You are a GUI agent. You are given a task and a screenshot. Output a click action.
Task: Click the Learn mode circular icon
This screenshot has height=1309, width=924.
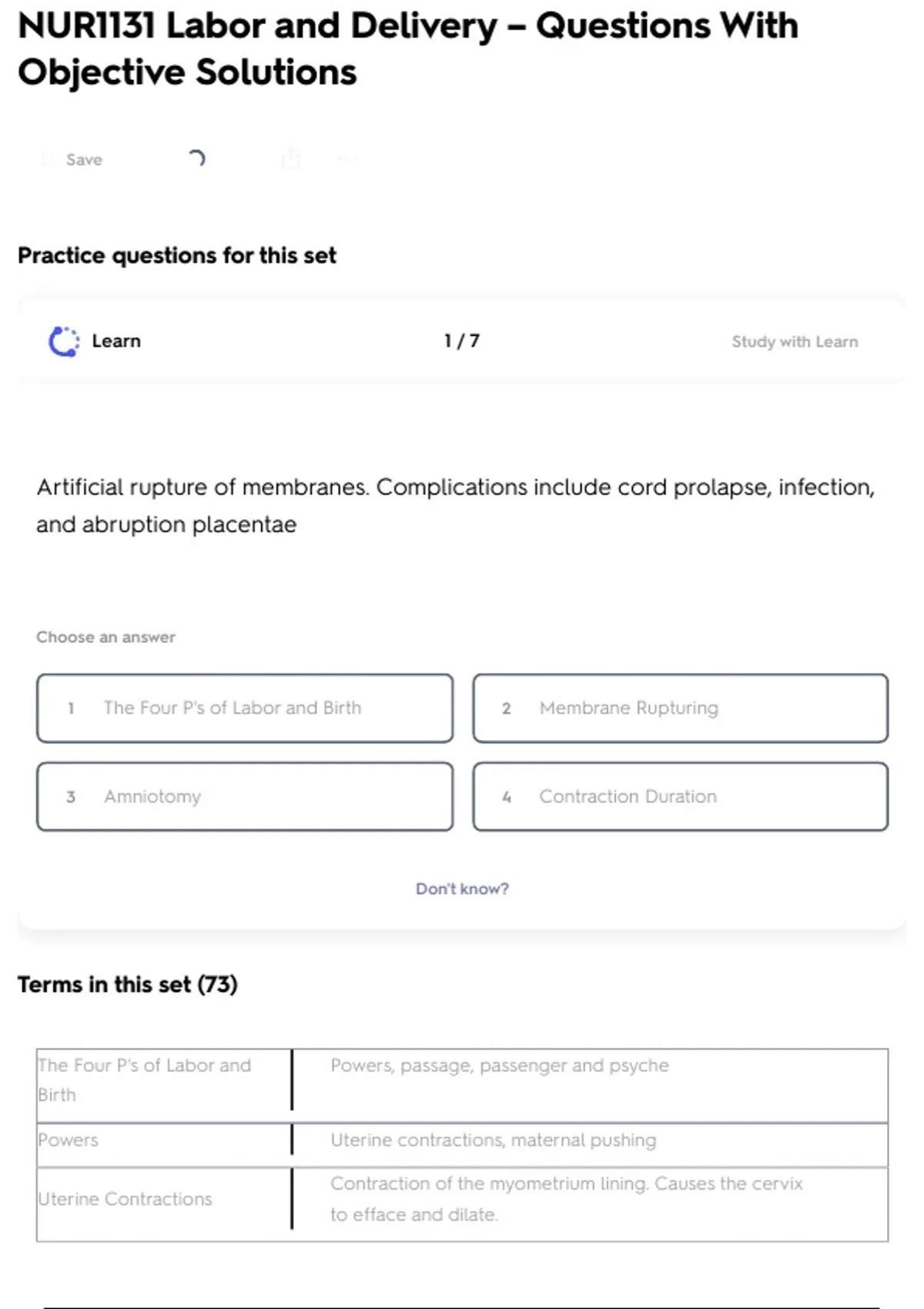64,341
